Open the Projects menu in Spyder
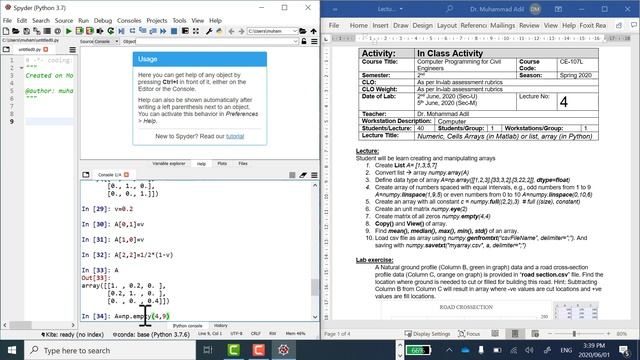The height and width of the screenshot is (360, 640). [157, 20]
